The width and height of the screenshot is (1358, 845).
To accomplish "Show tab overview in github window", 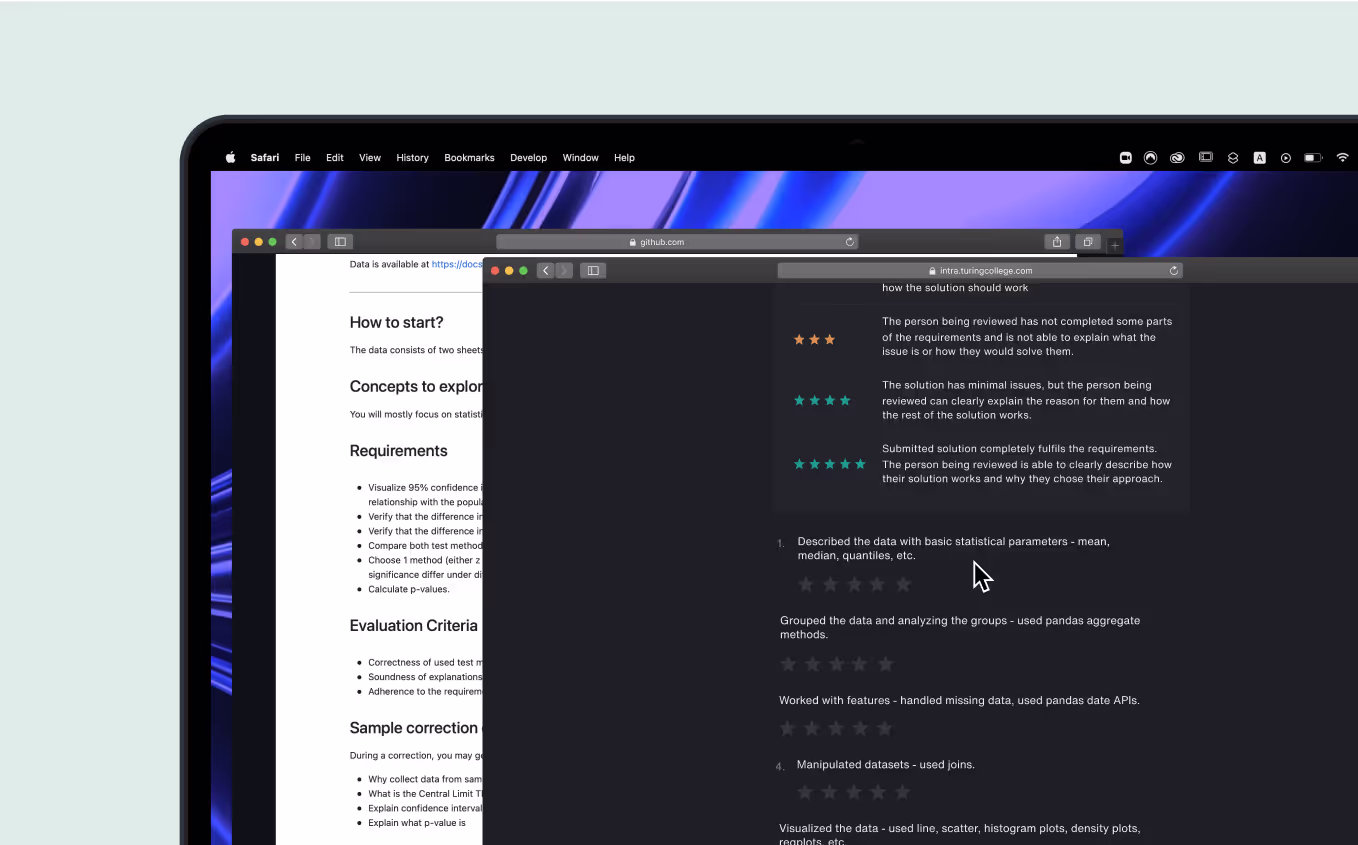I will 1087,242.
